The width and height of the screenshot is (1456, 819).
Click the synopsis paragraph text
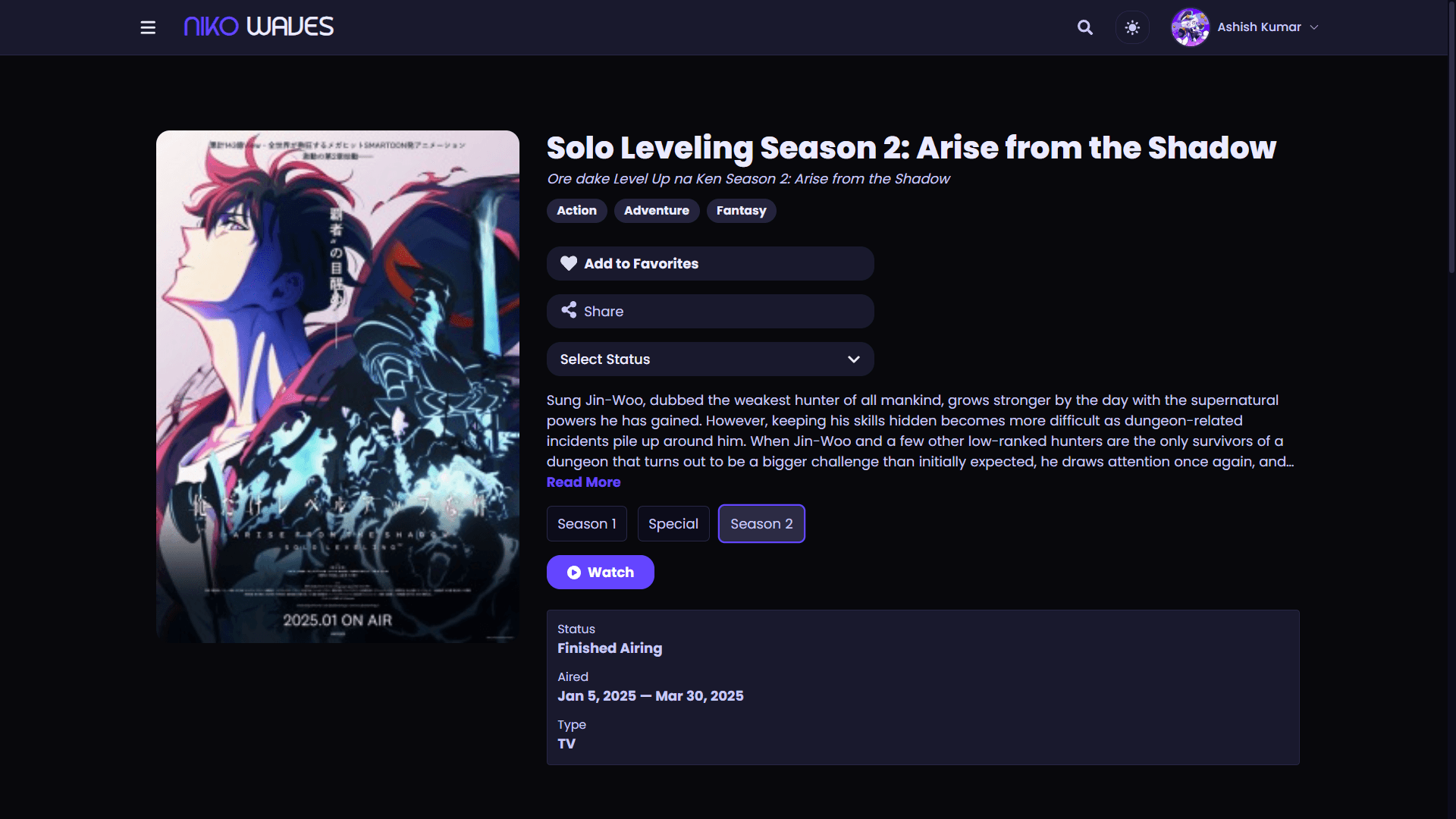pos(920,431)
